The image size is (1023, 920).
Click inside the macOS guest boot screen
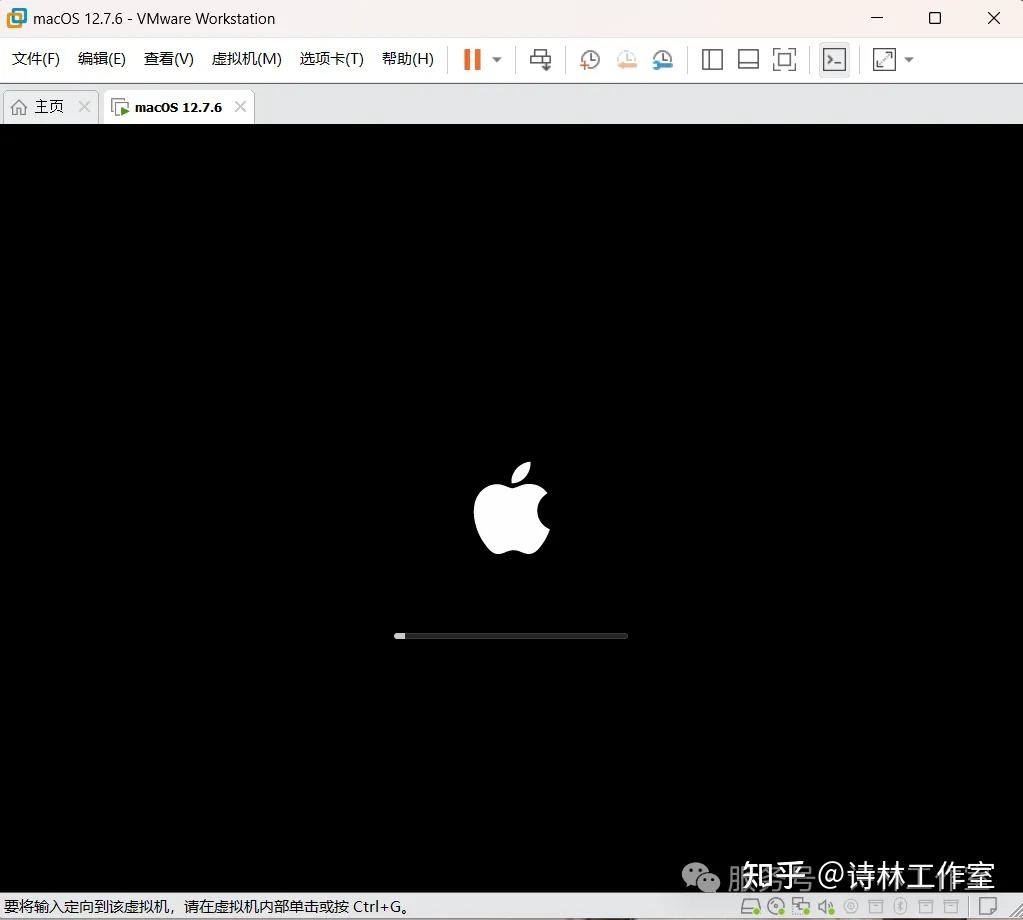[x=512, y=508]
